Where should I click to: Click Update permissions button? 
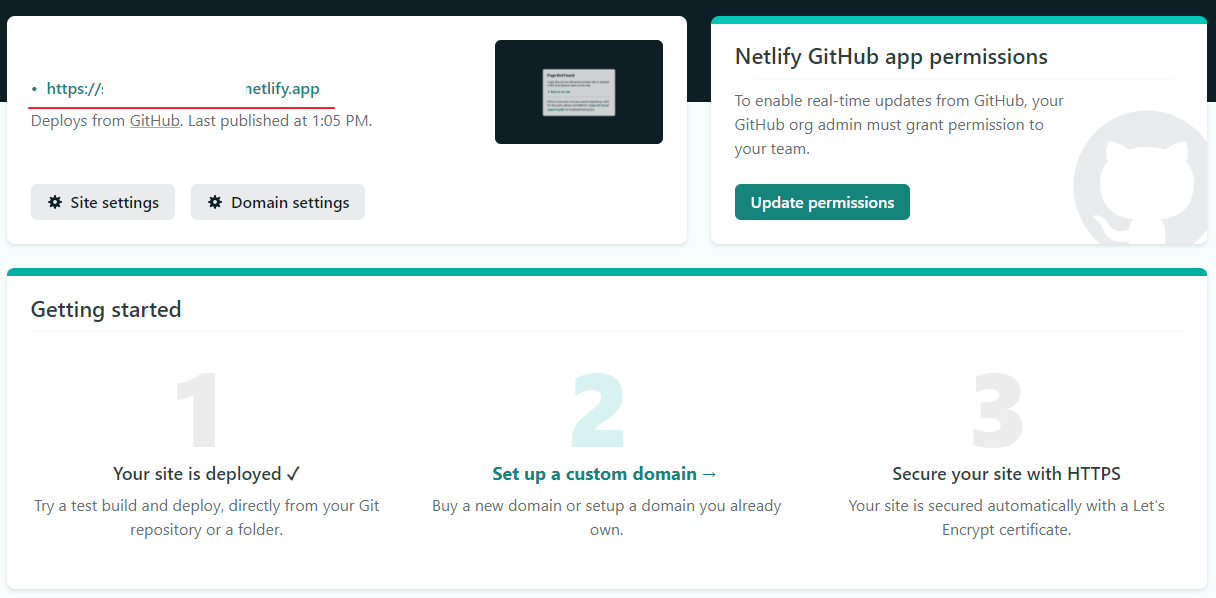tap(822, 202)
